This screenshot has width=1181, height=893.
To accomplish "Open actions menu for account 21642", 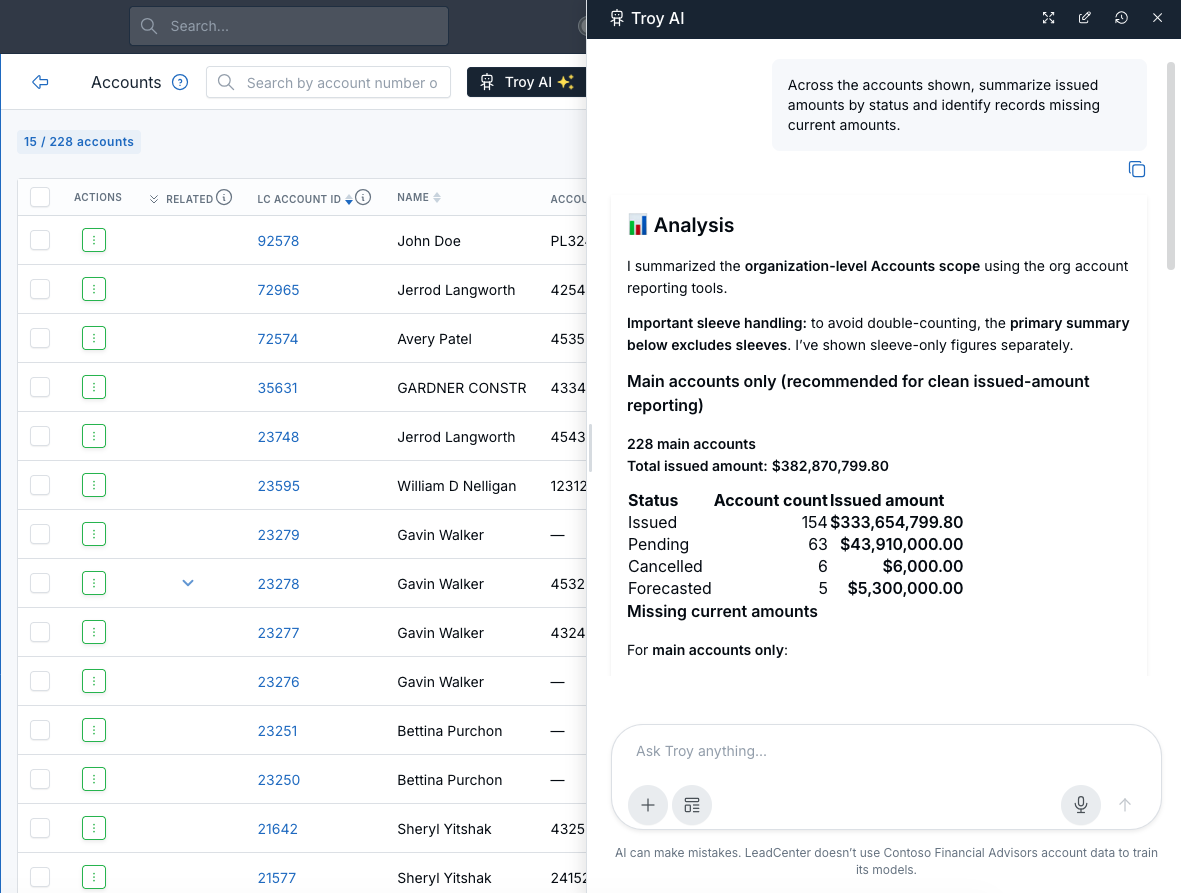I will (93, 827).
